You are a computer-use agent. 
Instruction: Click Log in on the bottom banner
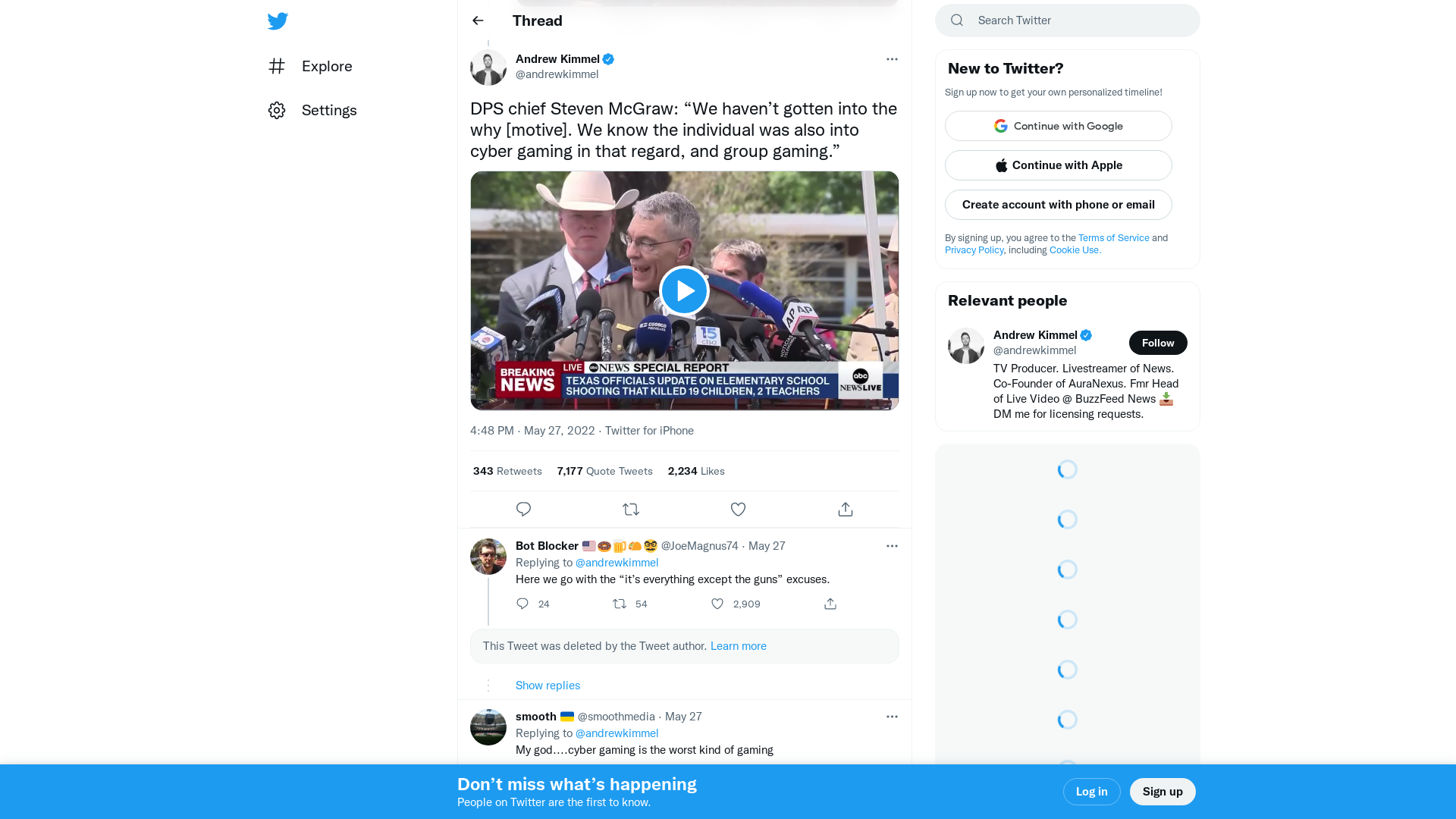pos(1092,792)
